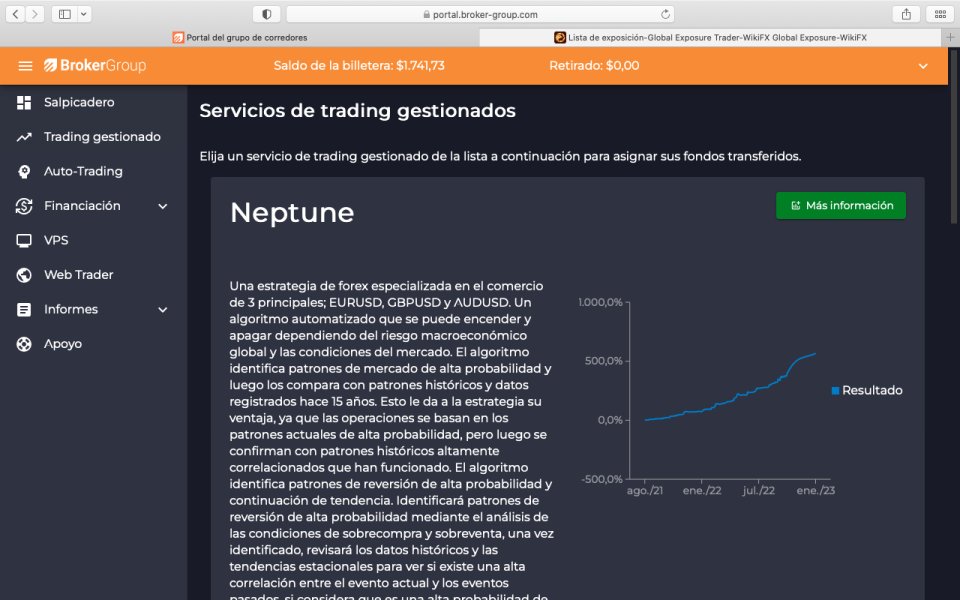Click the Retirado: $0,00 text
960x600 pixels.
click(594, 66)
